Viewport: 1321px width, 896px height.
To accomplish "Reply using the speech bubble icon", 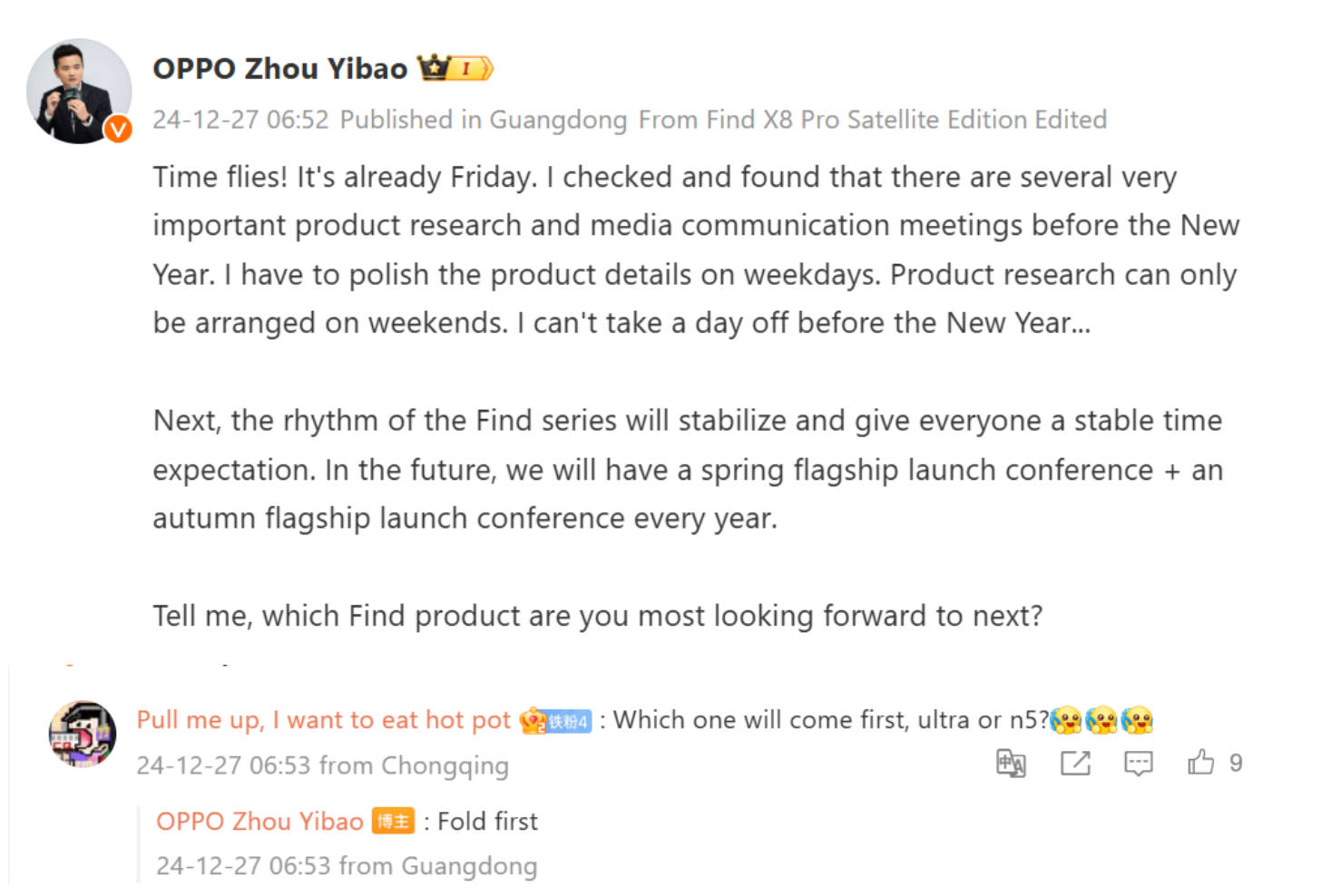I will [1138, 764].
